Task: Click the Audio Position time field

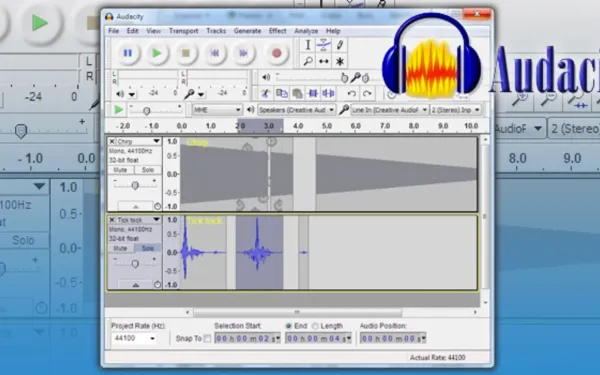Action: click(393, 339)
